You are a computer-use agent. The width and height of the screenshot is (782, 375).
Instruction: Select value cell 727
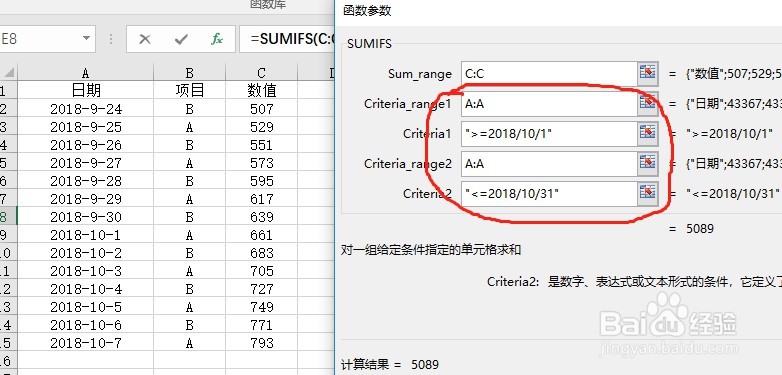pos(261,288)
